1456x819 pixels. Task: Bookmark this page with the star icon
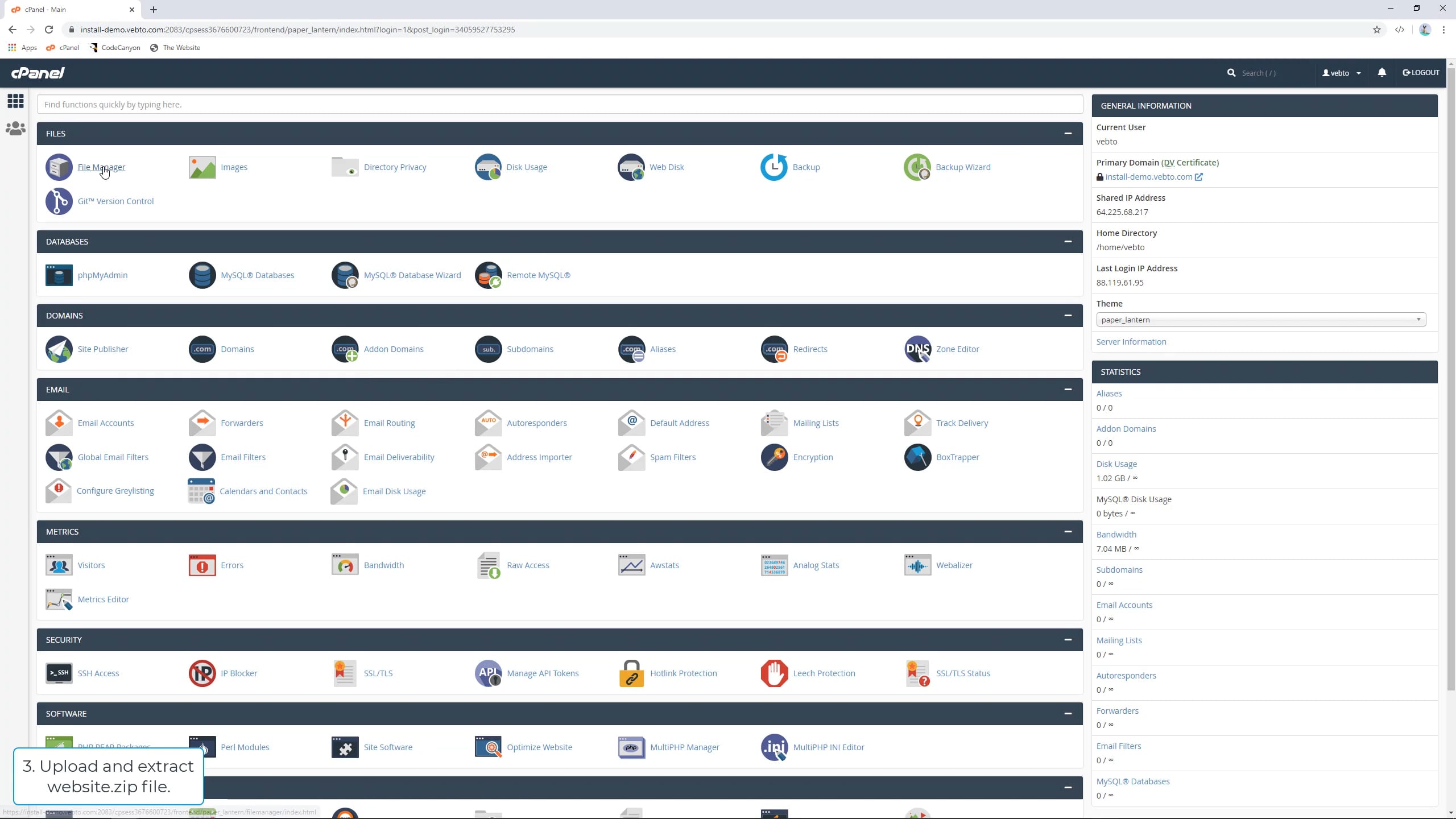point(1376,30)
